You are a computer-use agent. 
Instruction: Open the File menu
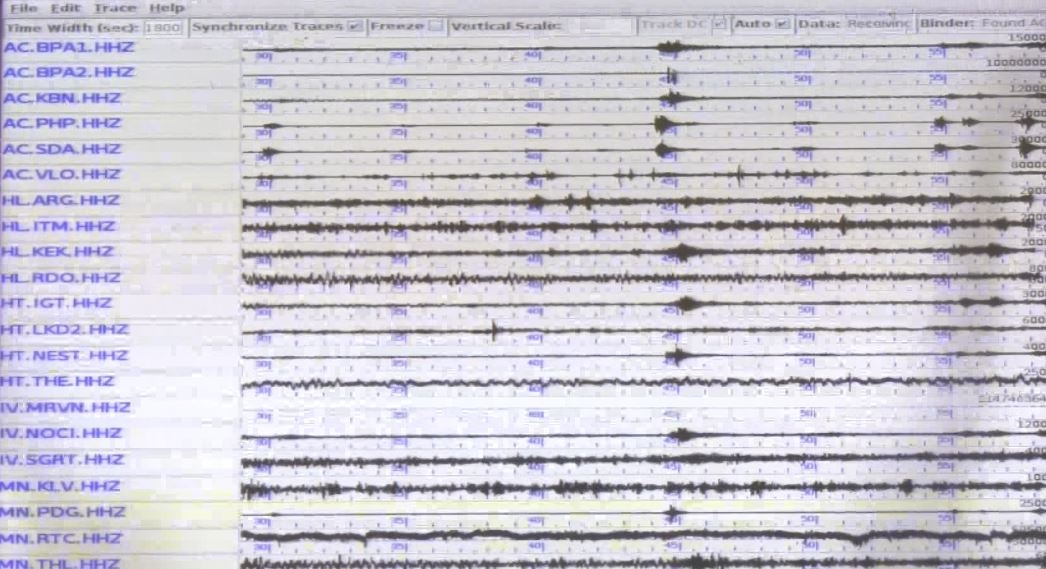(23, 8)
